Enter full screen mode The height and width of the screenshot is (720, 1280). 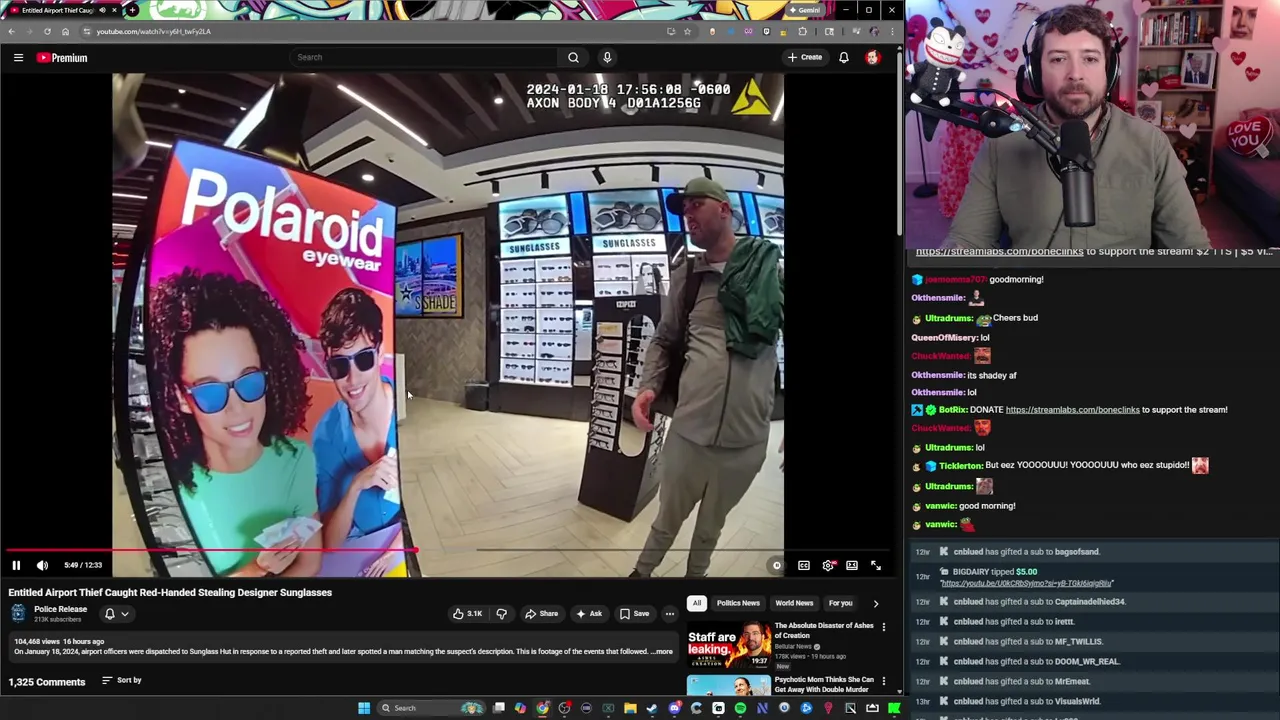[x=876, y=566]
